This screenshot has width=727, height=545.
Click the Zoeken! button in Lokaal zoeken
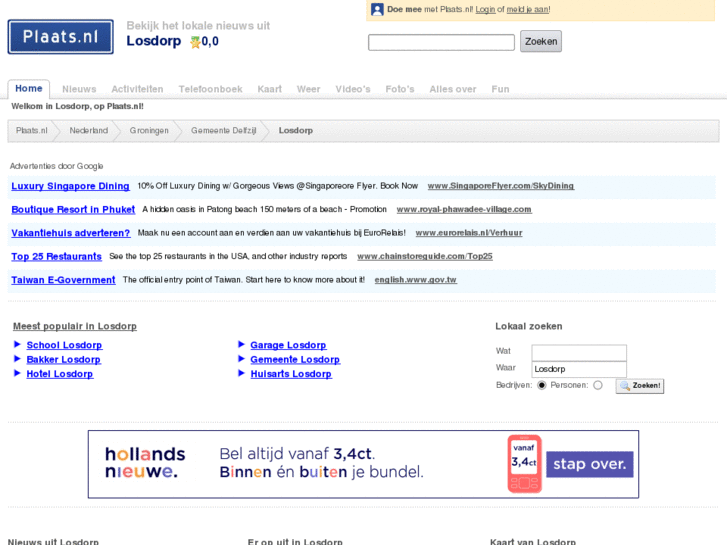click(640, 386)
